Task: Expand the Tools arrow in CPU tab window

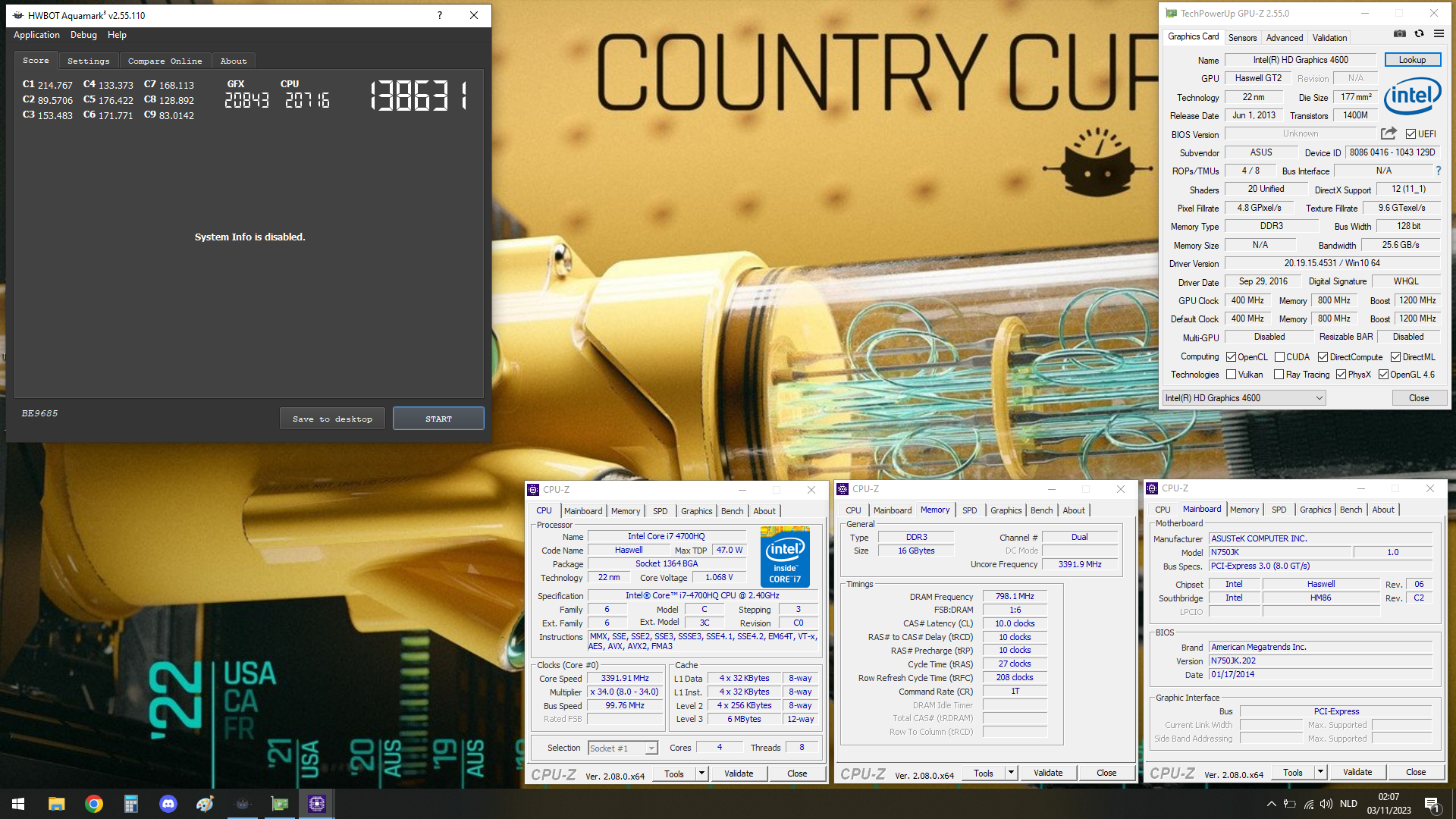Action: click(701, 773)
